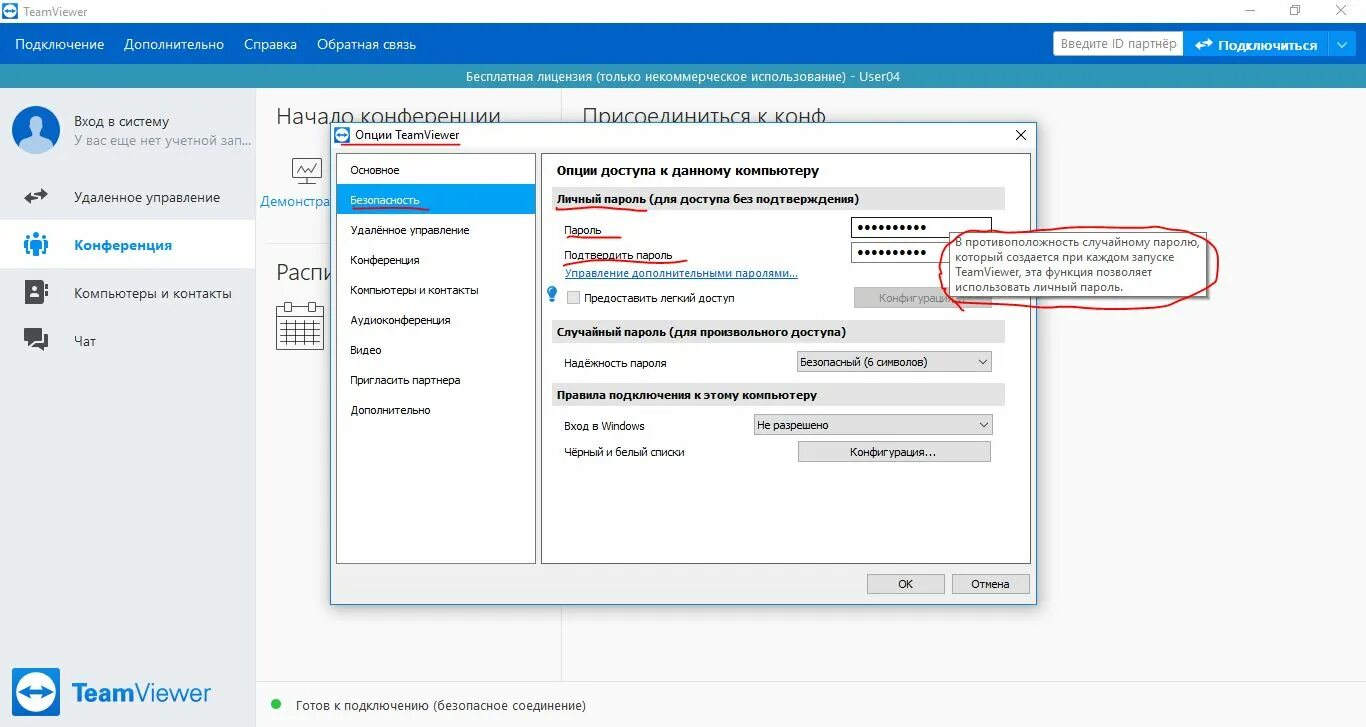Open Компьютеры и контакты contact icon
Image resolution: width=1366 pixels, height=727 pixels.
36,292
